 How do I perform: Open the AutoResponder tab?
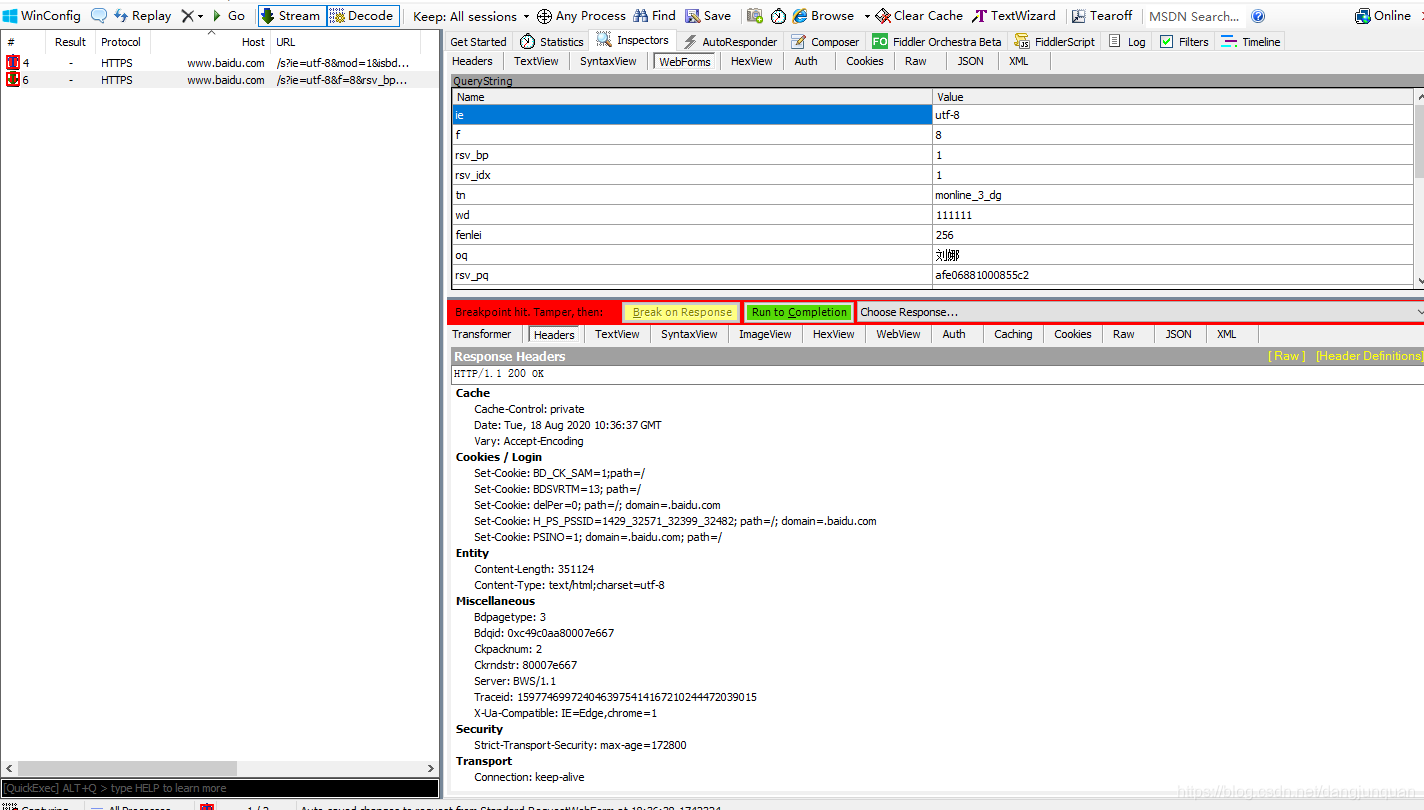coord(729,42)
